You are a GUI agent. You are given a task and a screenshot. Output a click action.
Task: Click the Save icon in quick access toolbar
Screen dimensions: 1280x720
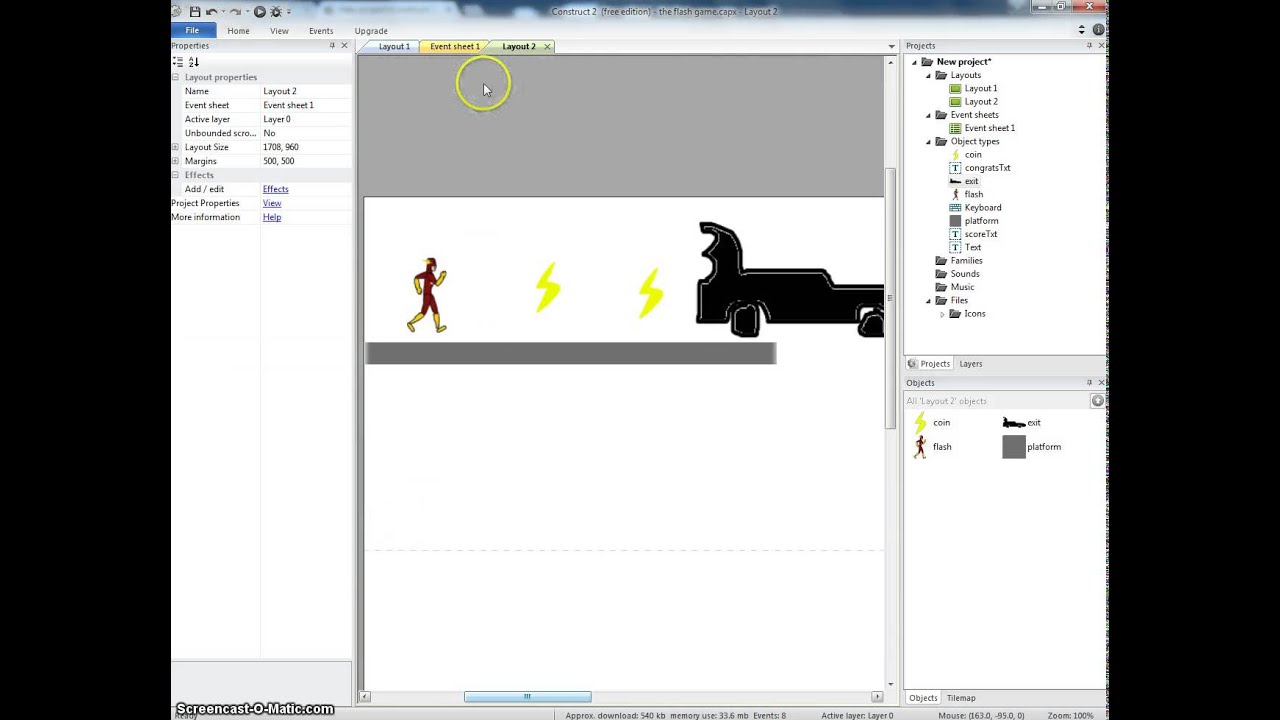point(195,12)
